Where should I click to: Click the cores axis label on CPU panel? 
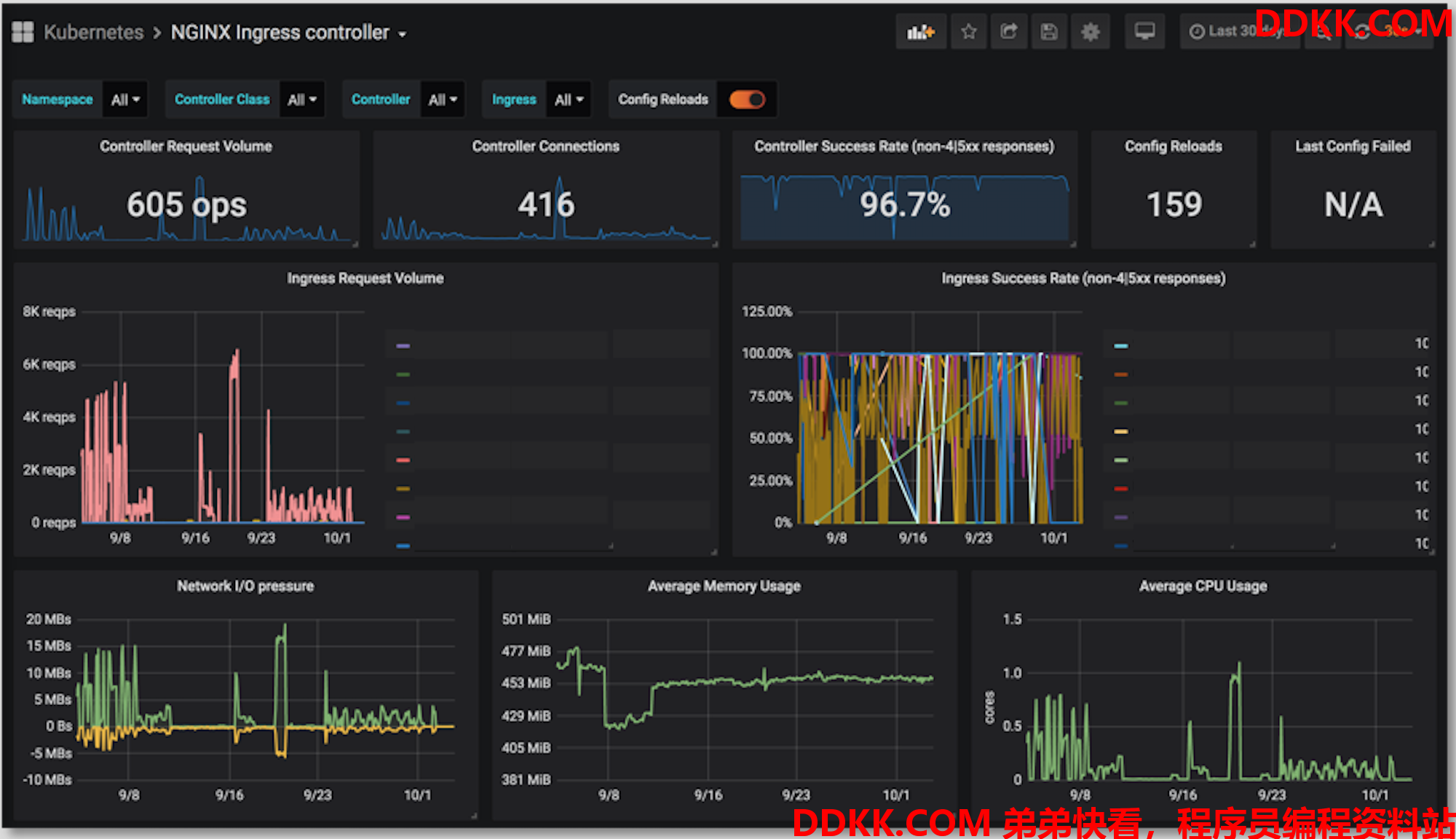click(x=989, y=707)
